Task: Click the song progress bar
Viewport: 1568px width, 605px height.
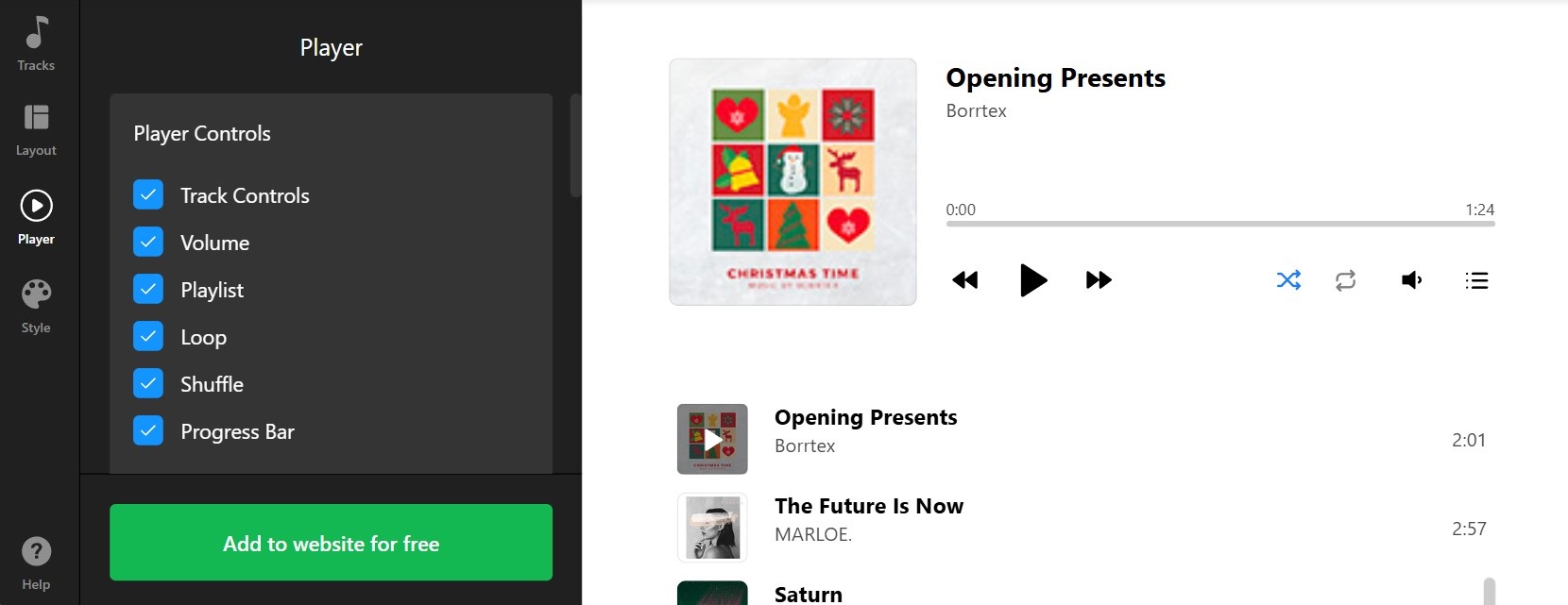Action: 1219,224
